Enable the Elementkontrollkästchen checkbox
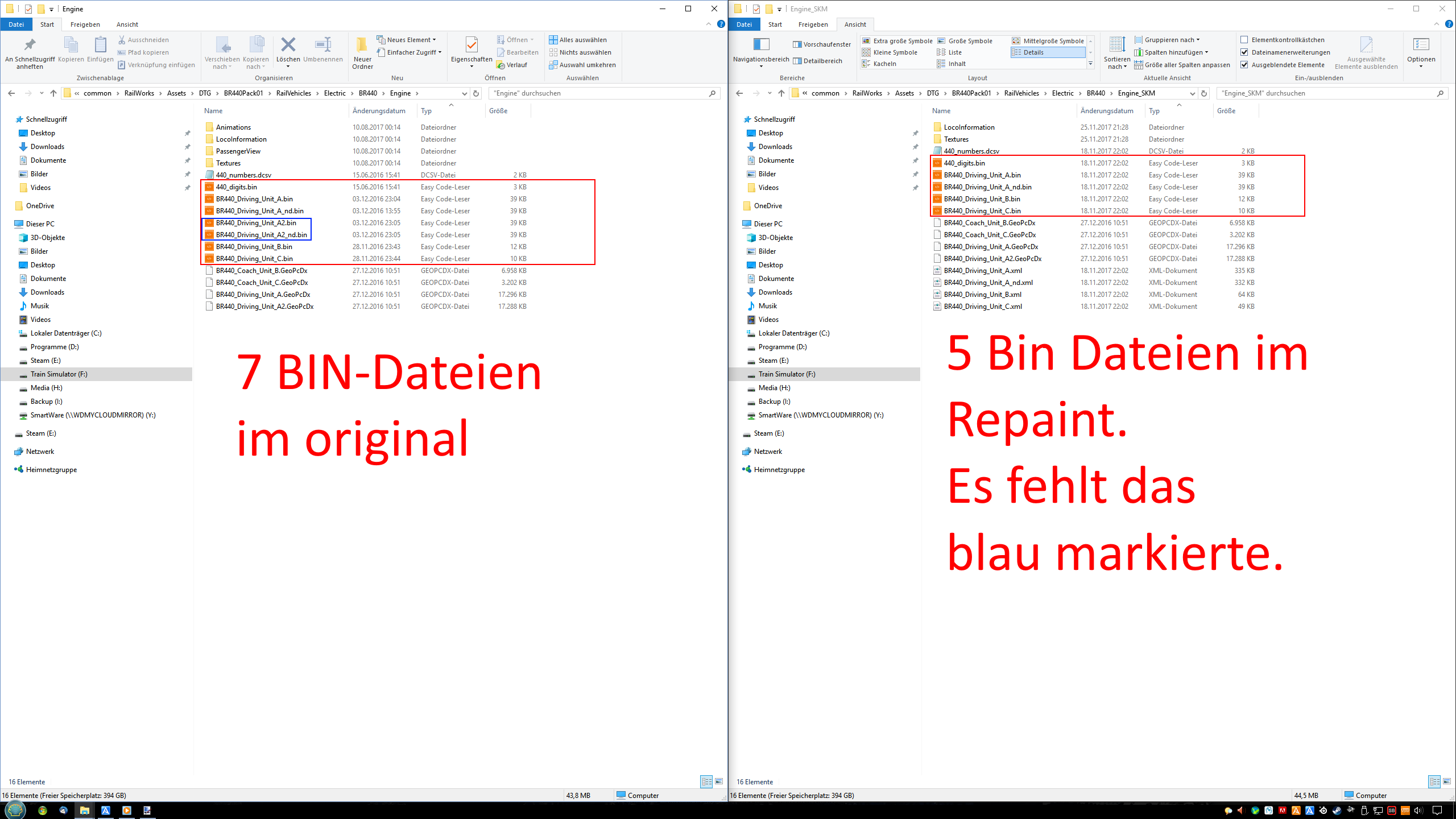This screenshot has height=819, width=1456. tap(1244, 40)
